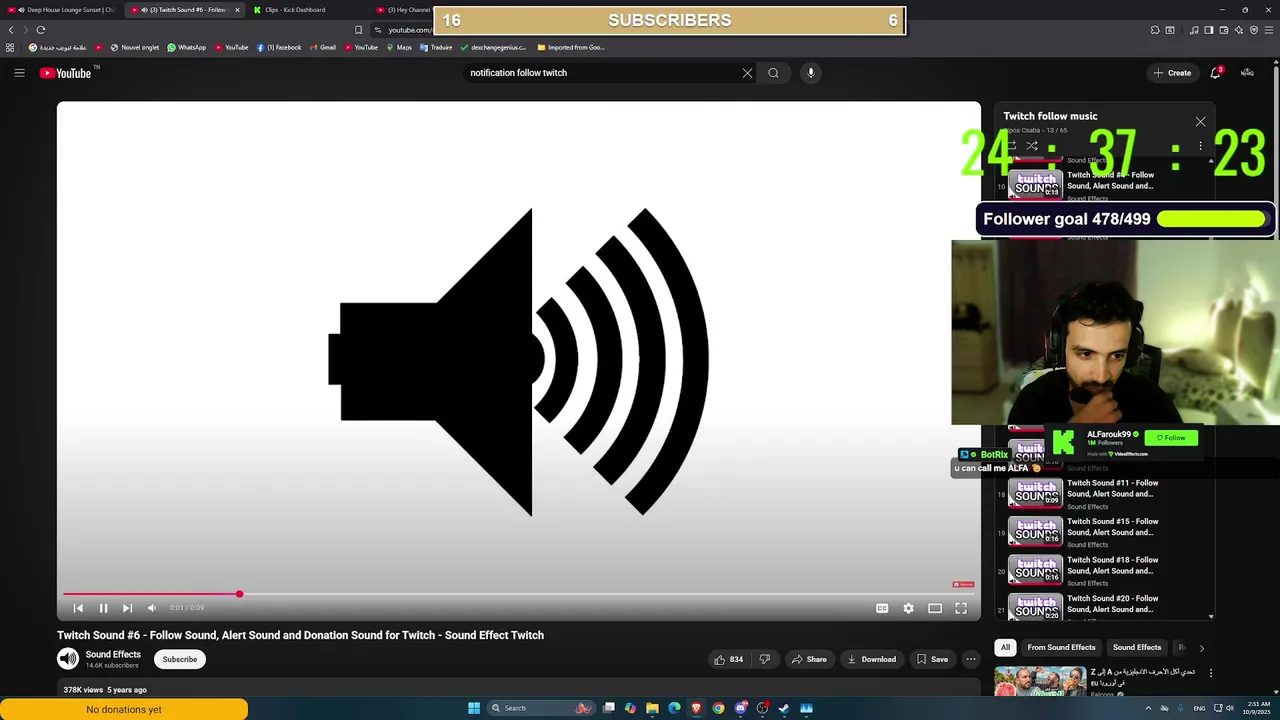Open the browser AI assistant sparkle icon
Image resolution: width=1280 pixels, height=720 pixels.
click(1239, 30)
